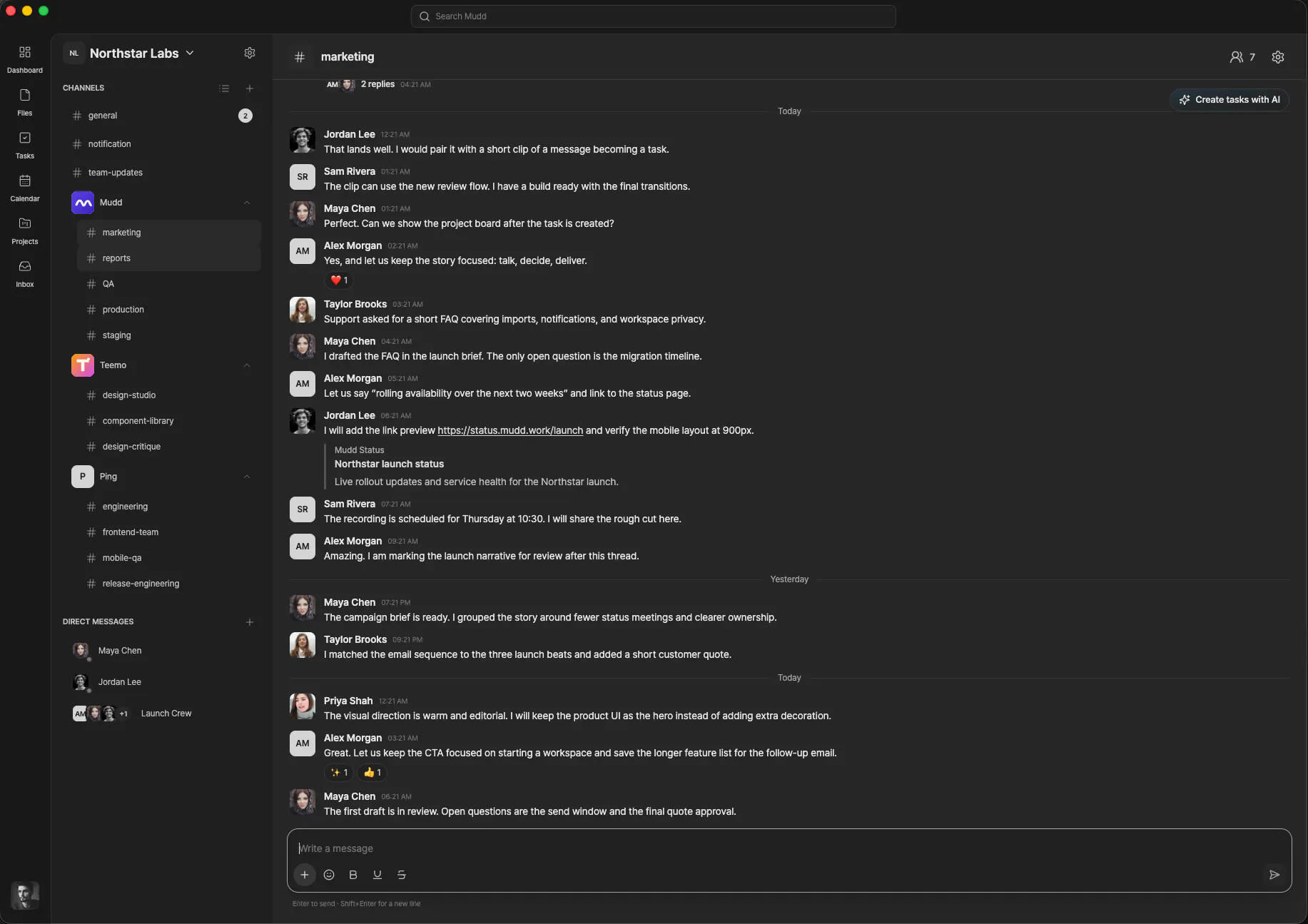1308x924 pixels.
Task: Click the attachment plus button in composer
Action: pos(305,875)
